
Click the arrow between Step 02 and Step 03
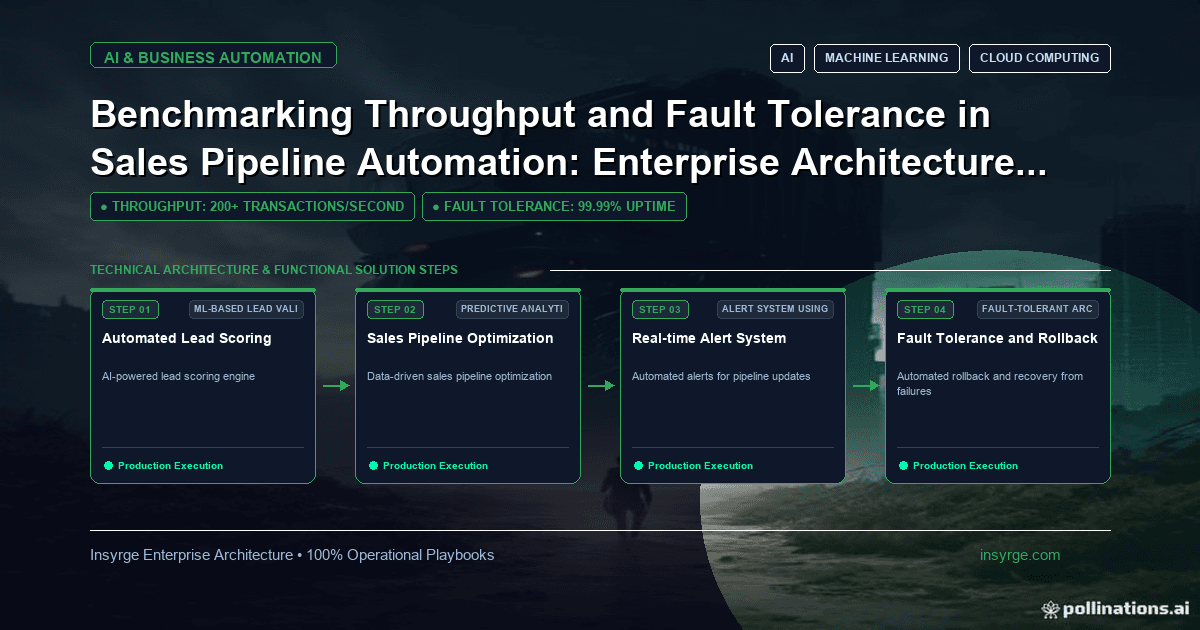point(601,385)
